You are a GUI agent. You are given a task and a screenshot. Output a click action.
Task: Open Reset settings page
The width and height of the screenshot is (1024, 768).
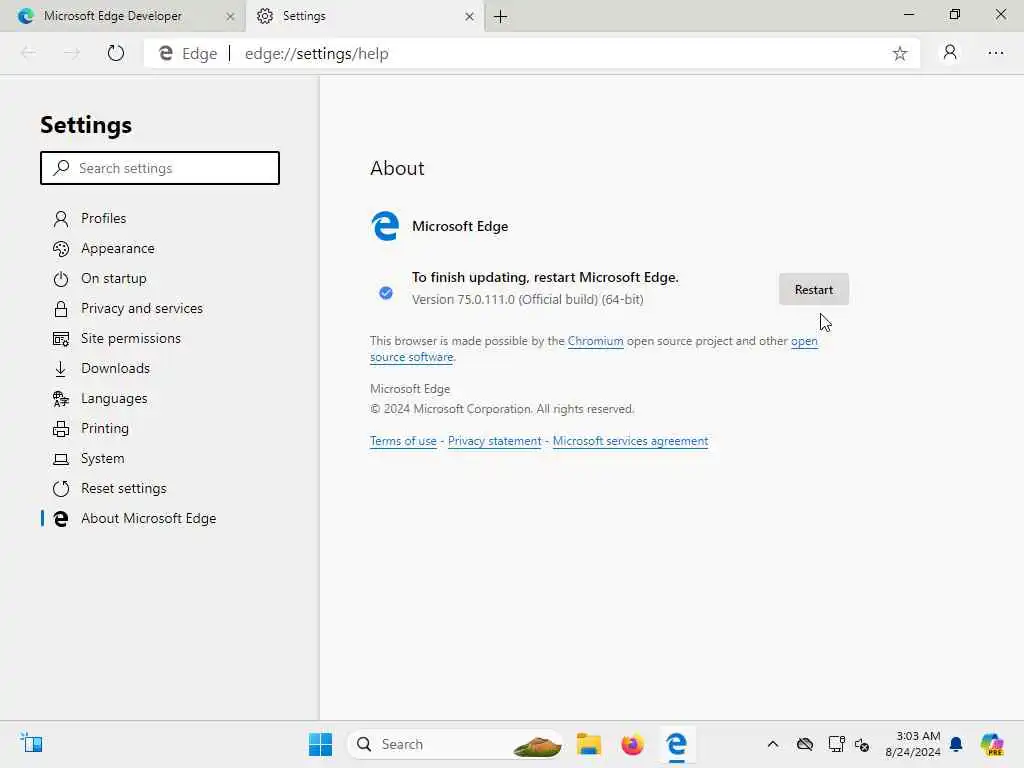[x=123, y=488]
